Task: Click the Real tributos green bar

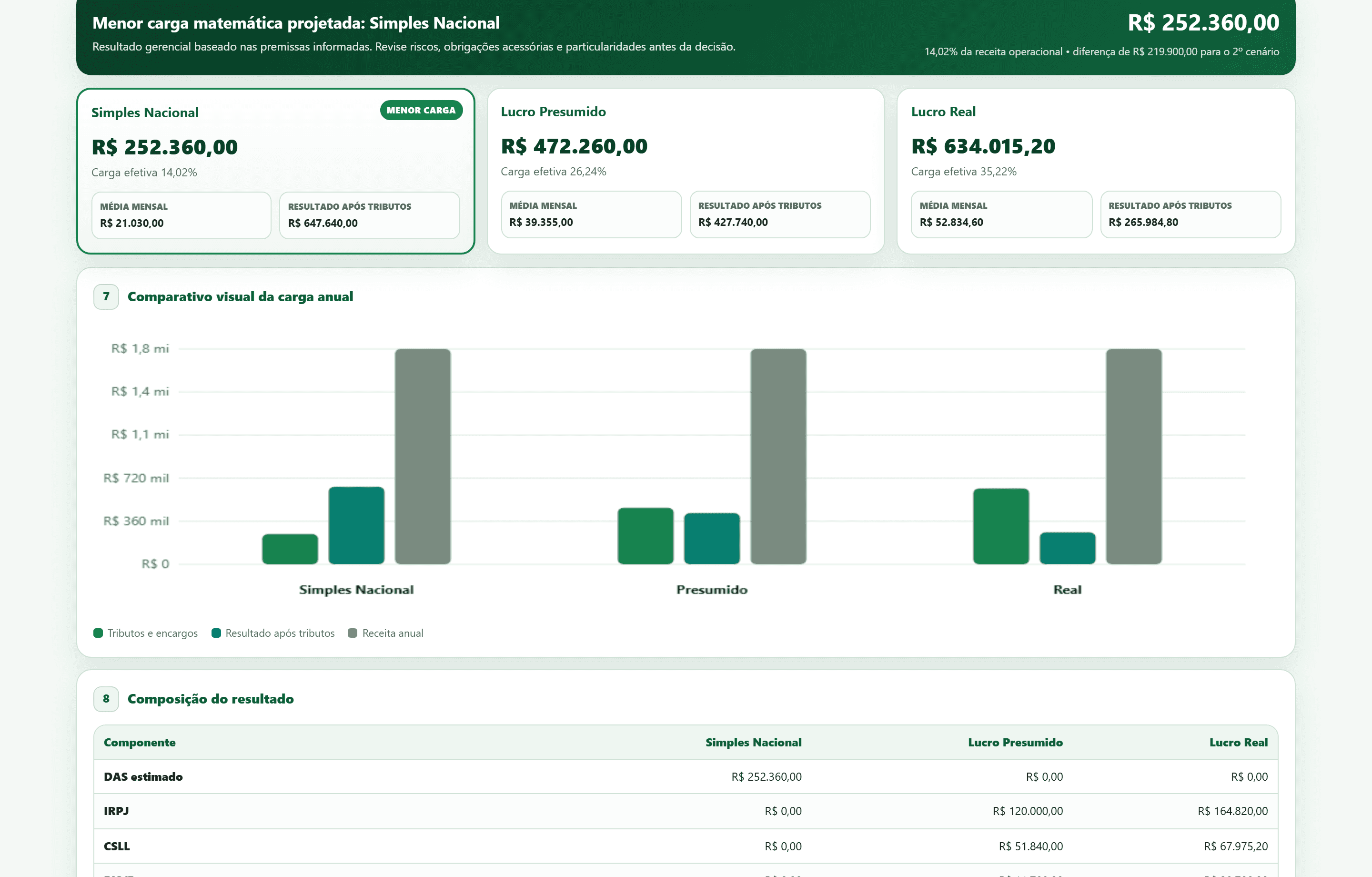Action: (1001, 526)
